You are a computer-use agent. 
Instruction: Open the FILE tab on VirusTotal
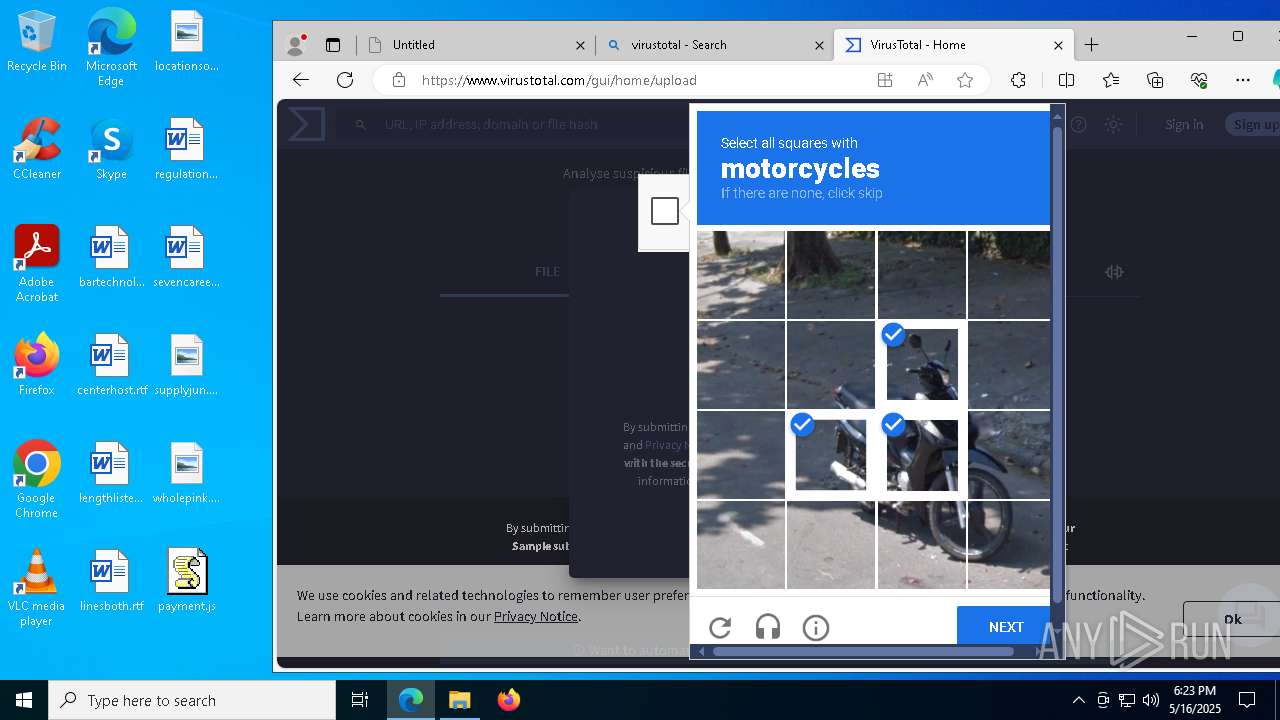(547, 271)
